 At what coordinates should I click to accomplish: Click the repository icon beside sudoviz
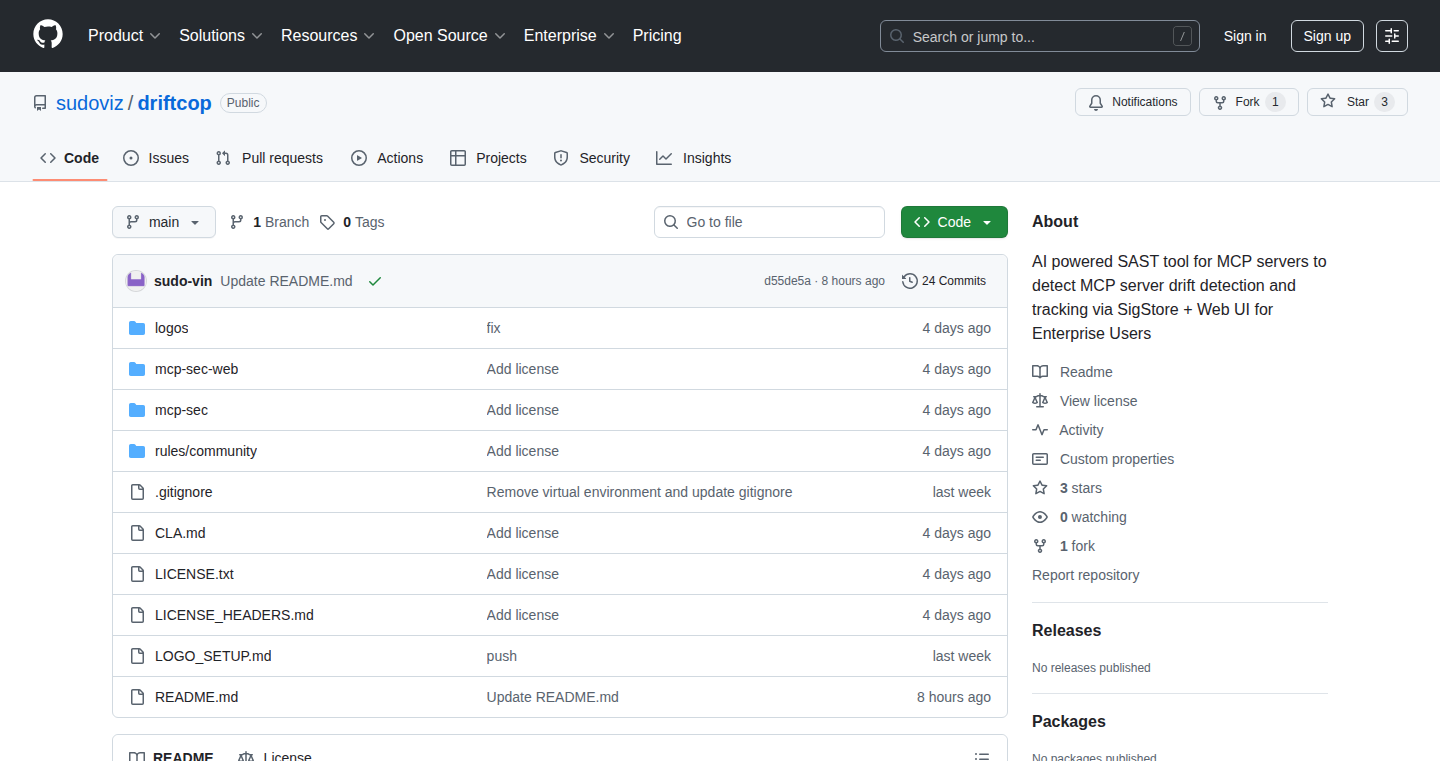coord(40,103)
